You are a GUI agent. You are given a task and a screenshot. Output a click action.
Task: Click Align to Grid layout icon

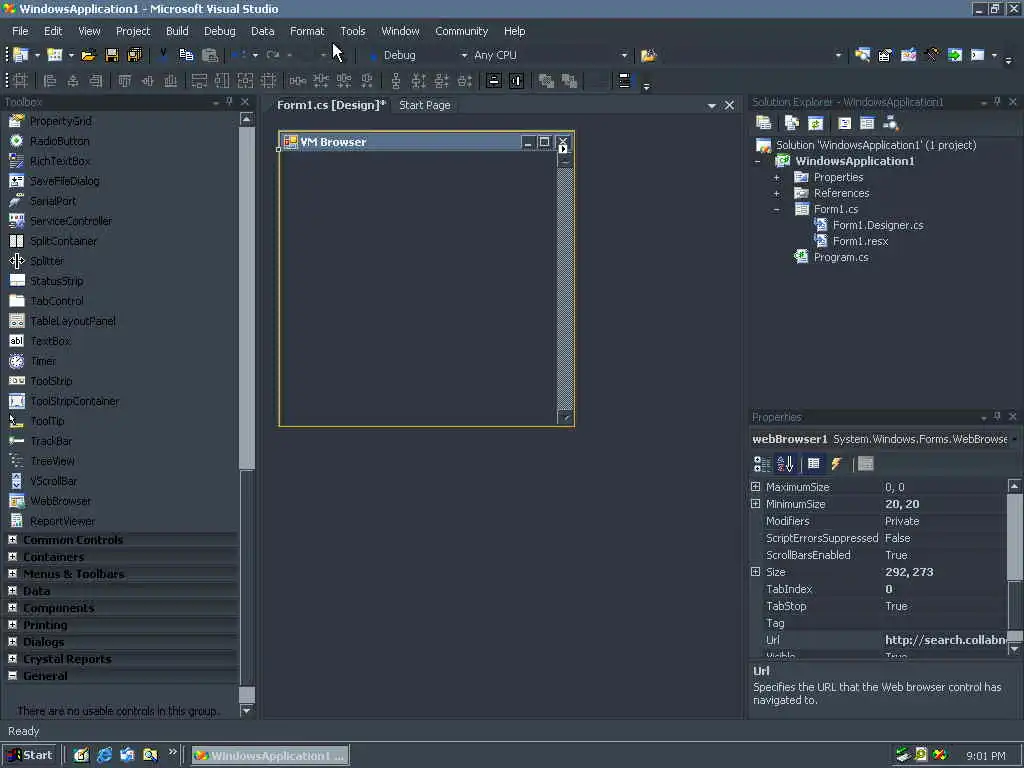click(x=20, y=81)
